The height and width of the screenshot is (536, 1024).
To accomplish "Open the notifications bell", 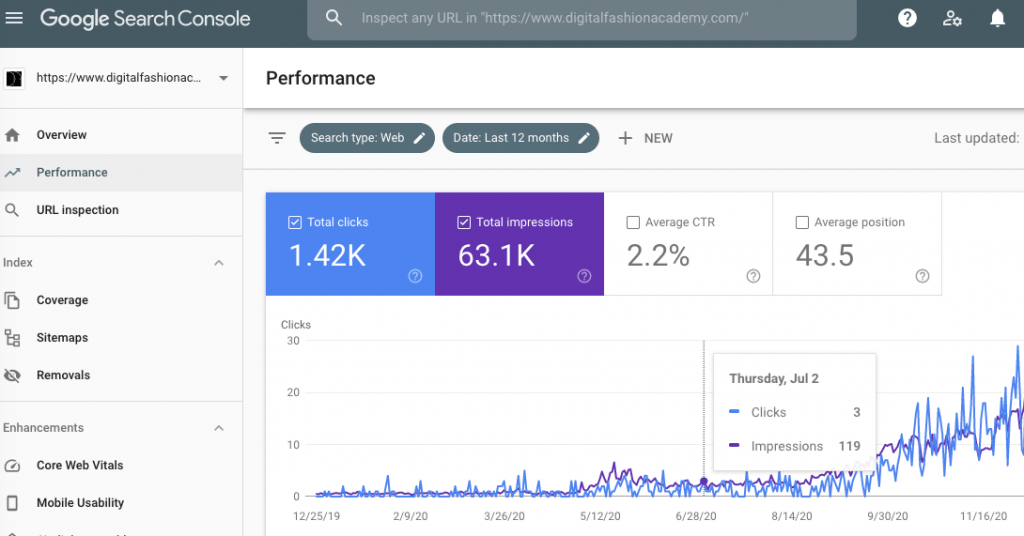I will click(997, 18).
